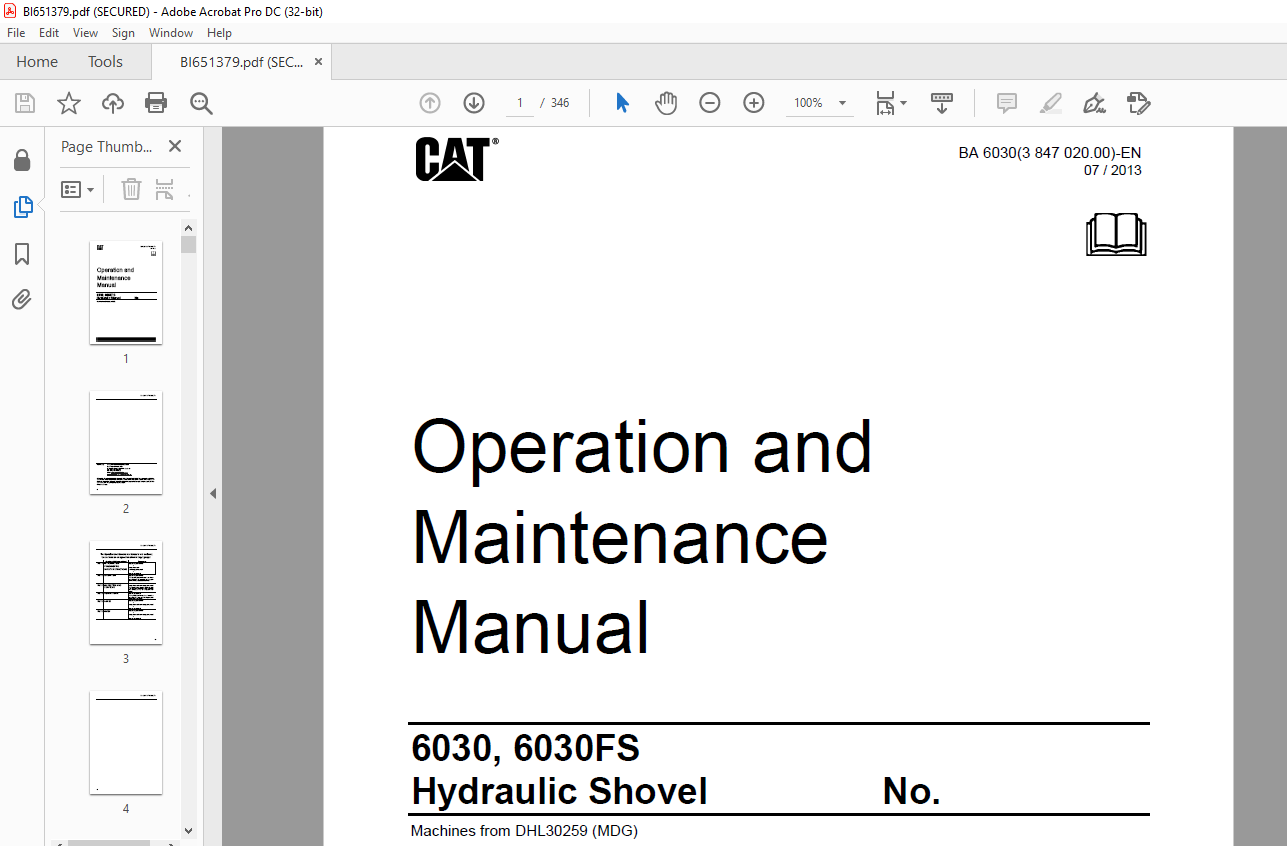Click the 100% zoom value field
This screenshot has width=1287, height=846.
[x=808, y=103]
